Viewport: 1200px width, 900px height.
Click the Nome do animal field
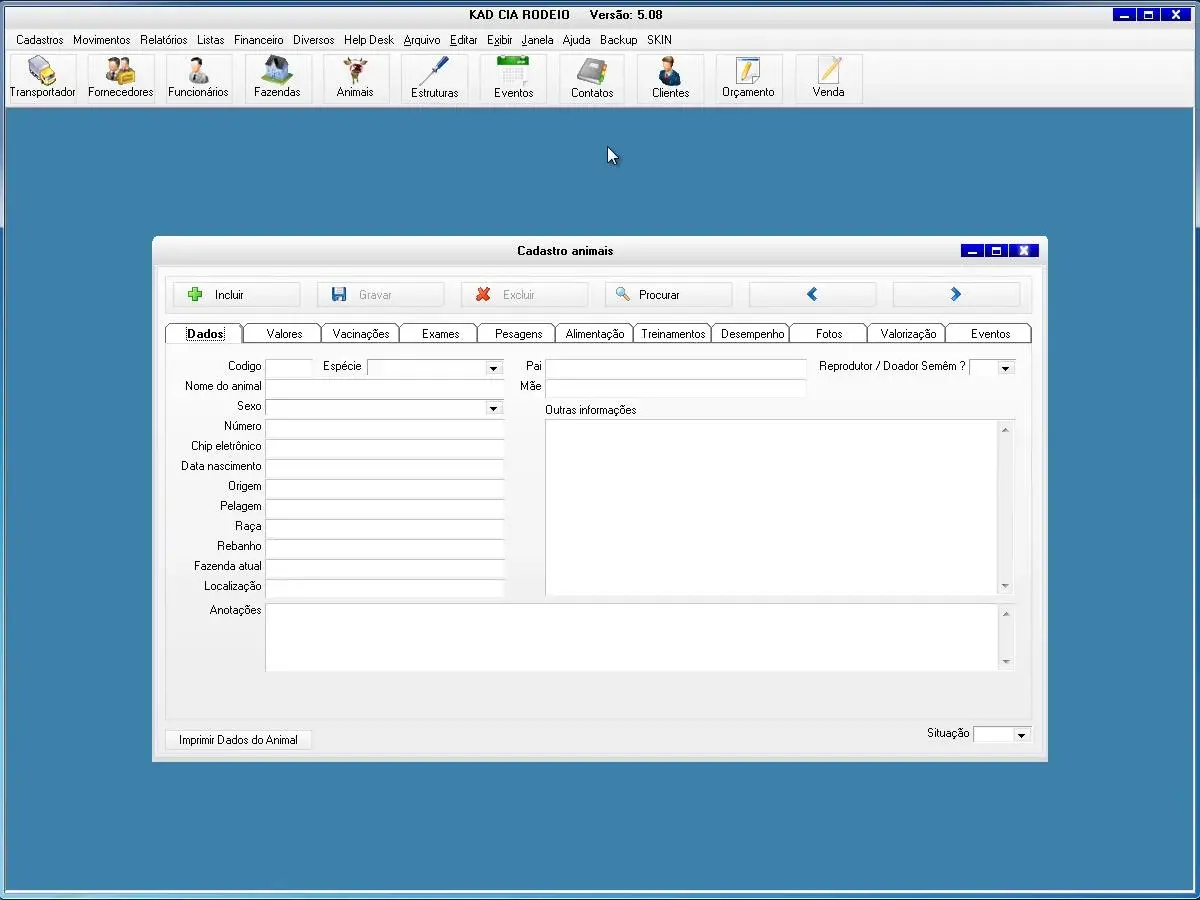click(385, 388)
